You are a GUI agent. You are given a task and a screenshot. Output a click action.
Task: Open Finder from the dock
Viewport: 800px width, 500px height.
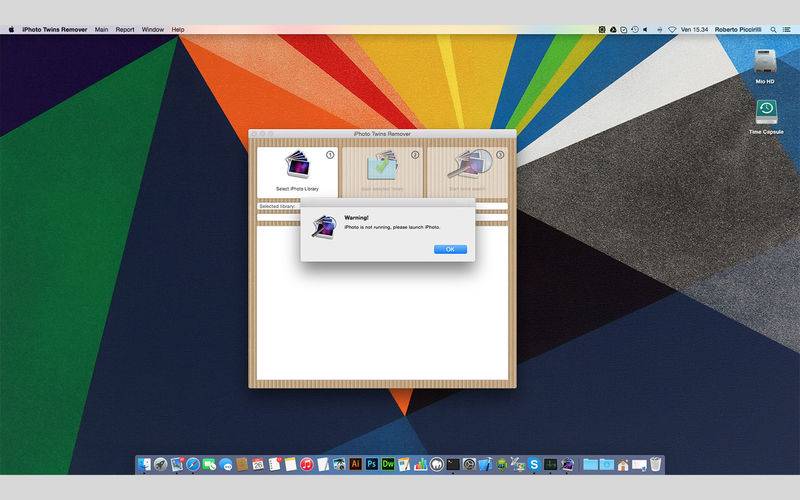coord(144,464)
